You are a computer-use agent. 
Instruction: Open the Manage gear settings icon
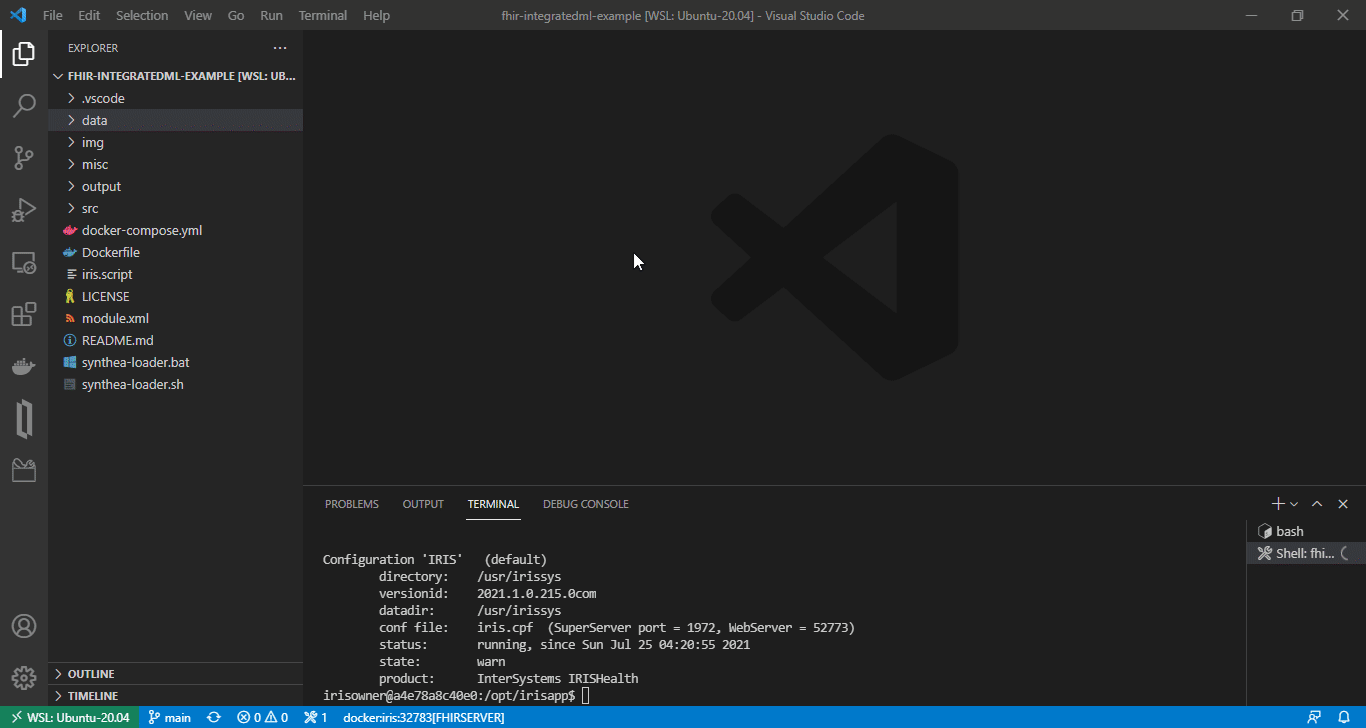point(24,677)
